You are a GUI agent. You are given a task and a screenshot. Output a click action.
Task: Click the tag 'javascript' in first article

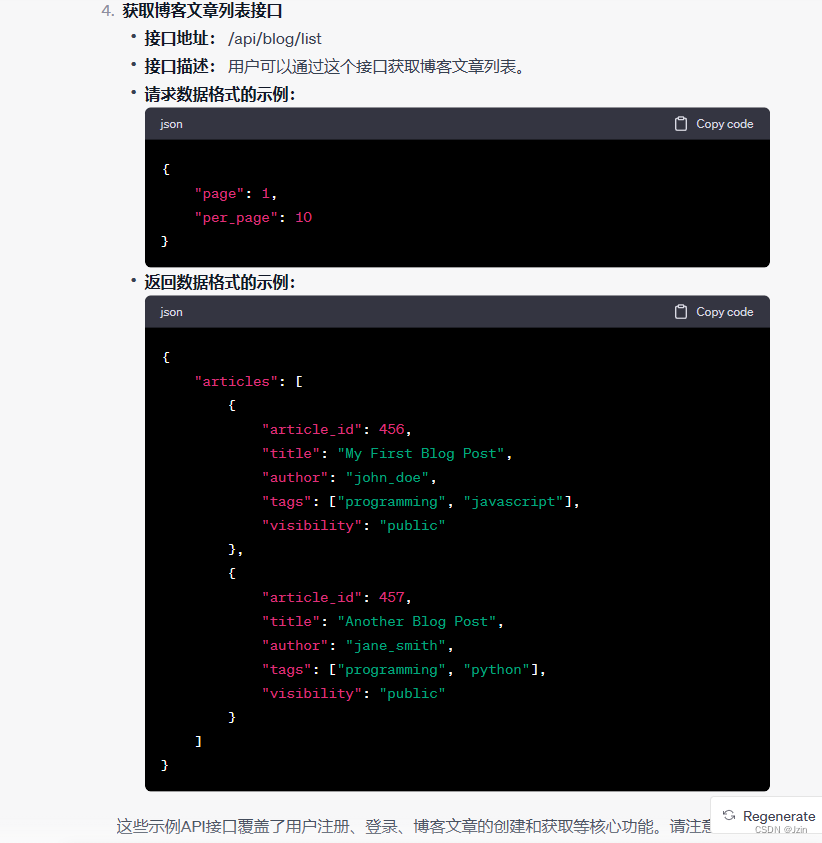(512, 501)
